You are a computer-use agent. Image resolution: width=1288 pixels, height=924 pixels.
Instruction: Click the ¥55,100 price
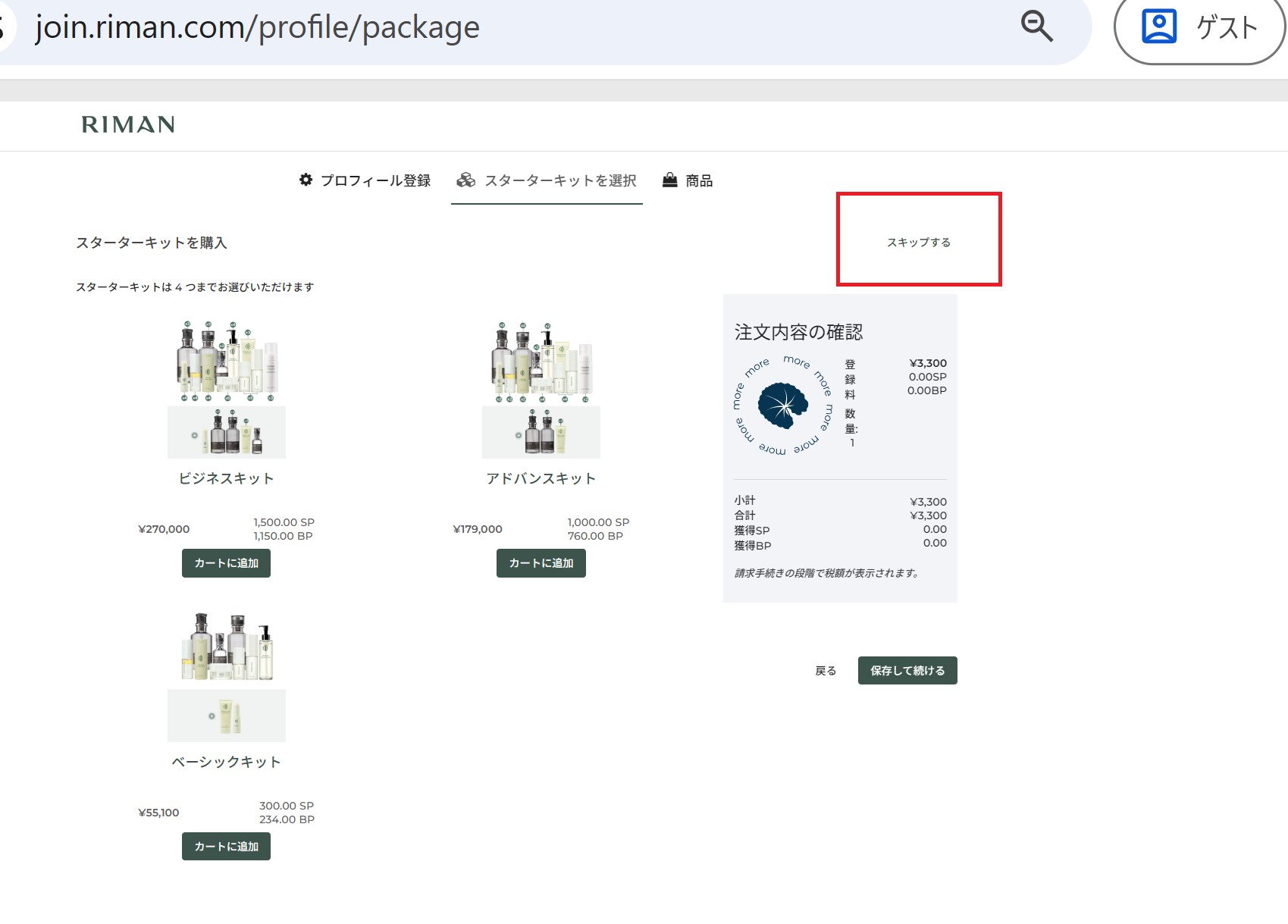(158, 813)
